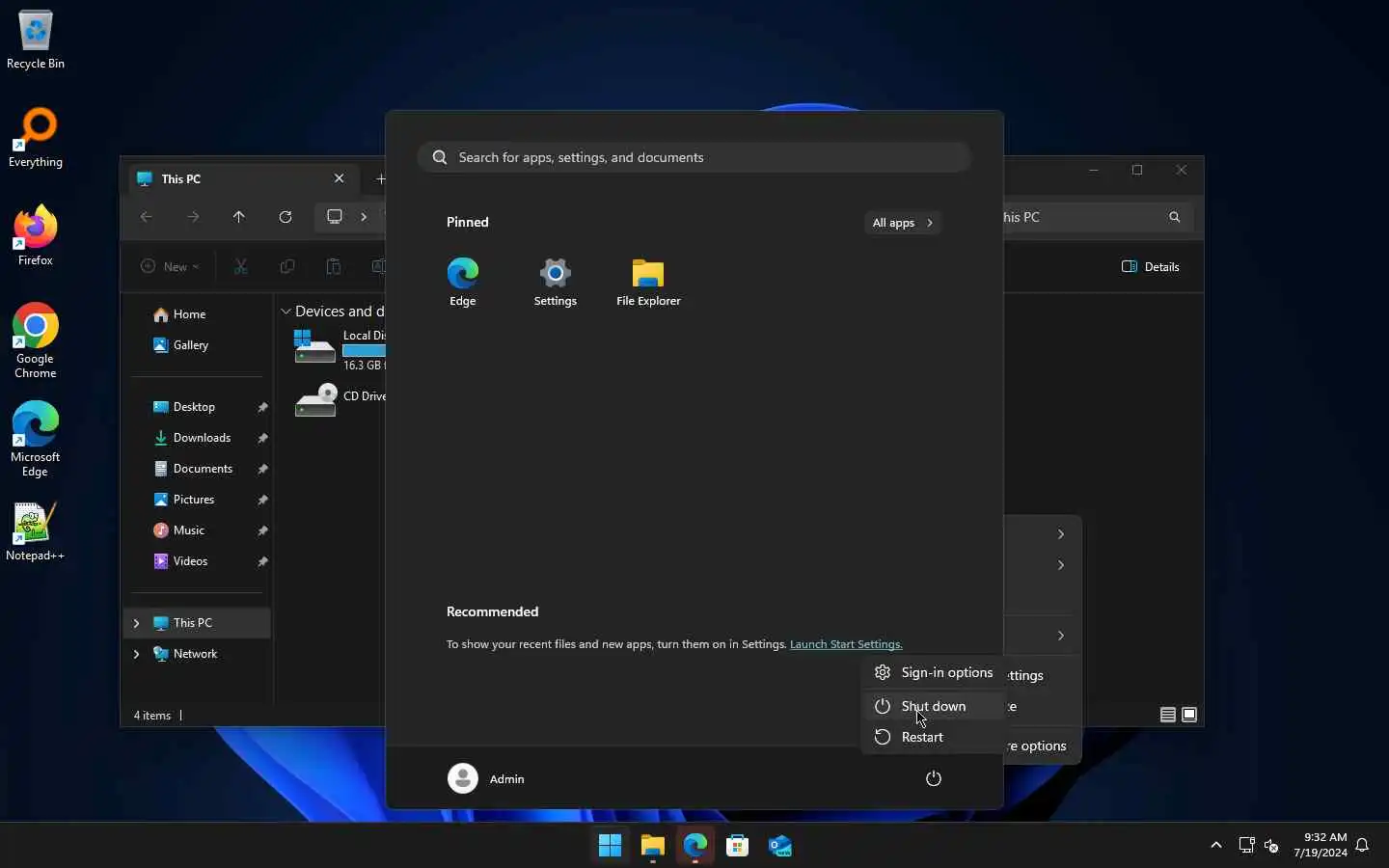Close the This PC tab
The image size is (1389, 868).
pos(340,178)
